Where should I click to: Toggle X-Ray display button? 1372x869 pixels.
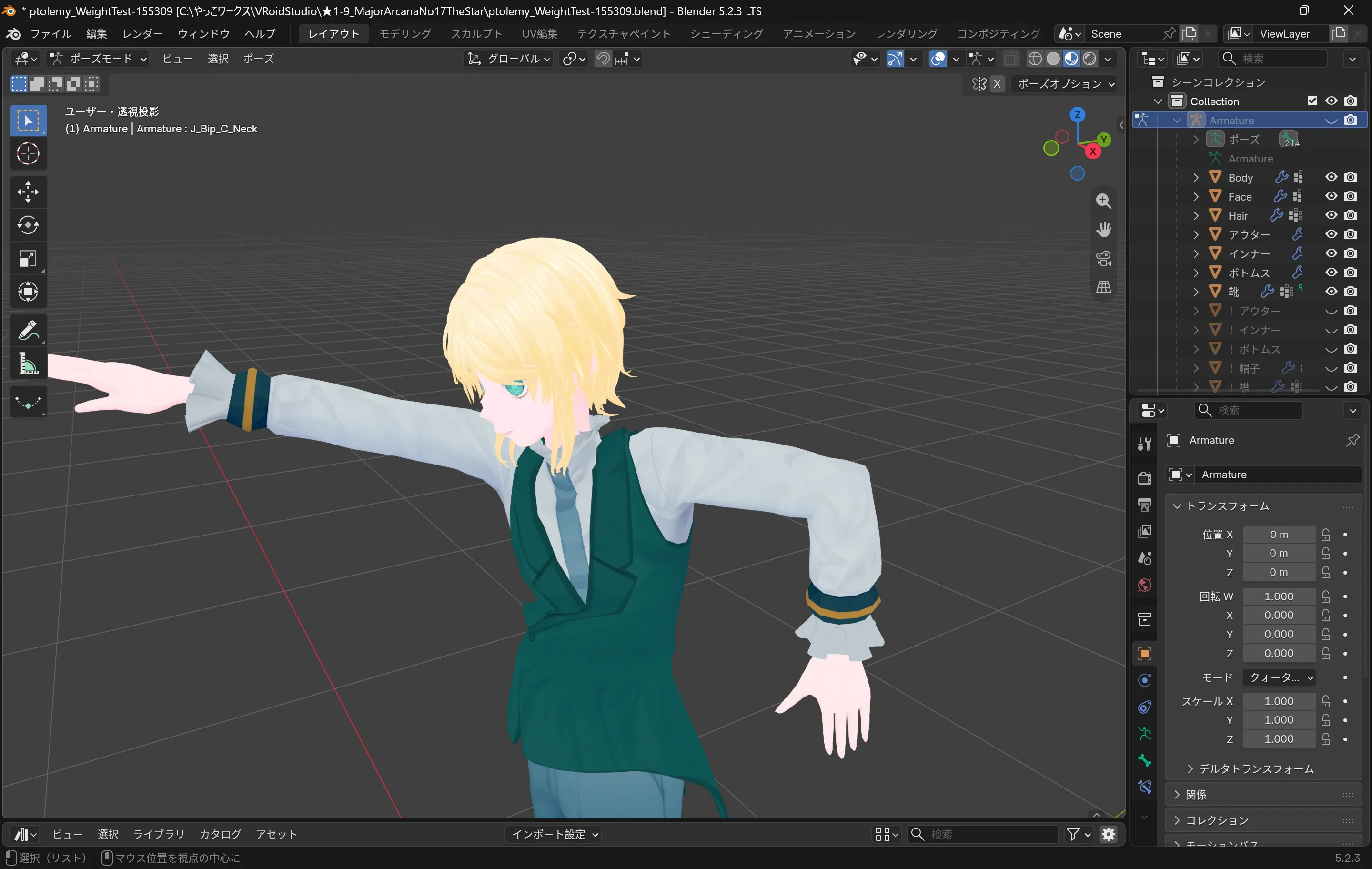coord(1010,59)
